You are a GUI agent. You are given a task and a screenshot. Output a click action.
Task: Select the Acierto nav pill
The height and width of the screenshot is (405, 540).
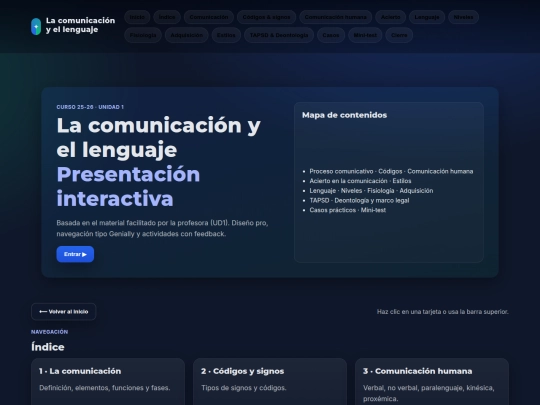point(391,17)
